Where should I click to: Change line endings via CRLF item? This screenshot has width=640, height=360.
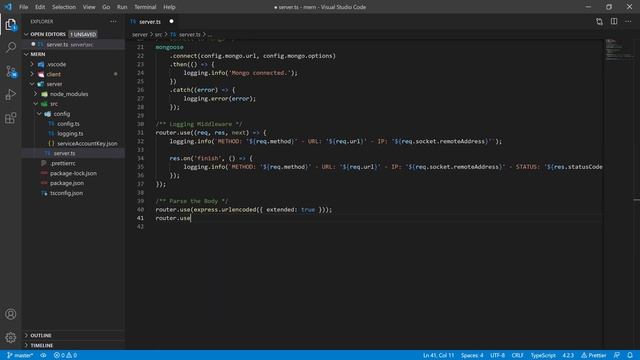[518, 355]
